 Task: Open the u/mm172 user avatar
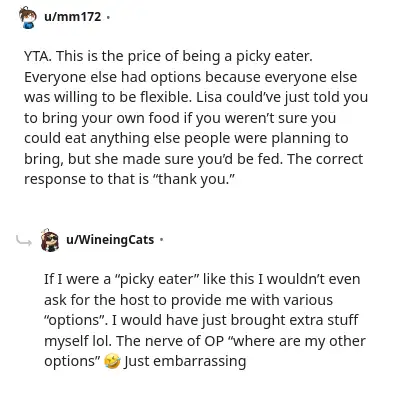point(27,17)
